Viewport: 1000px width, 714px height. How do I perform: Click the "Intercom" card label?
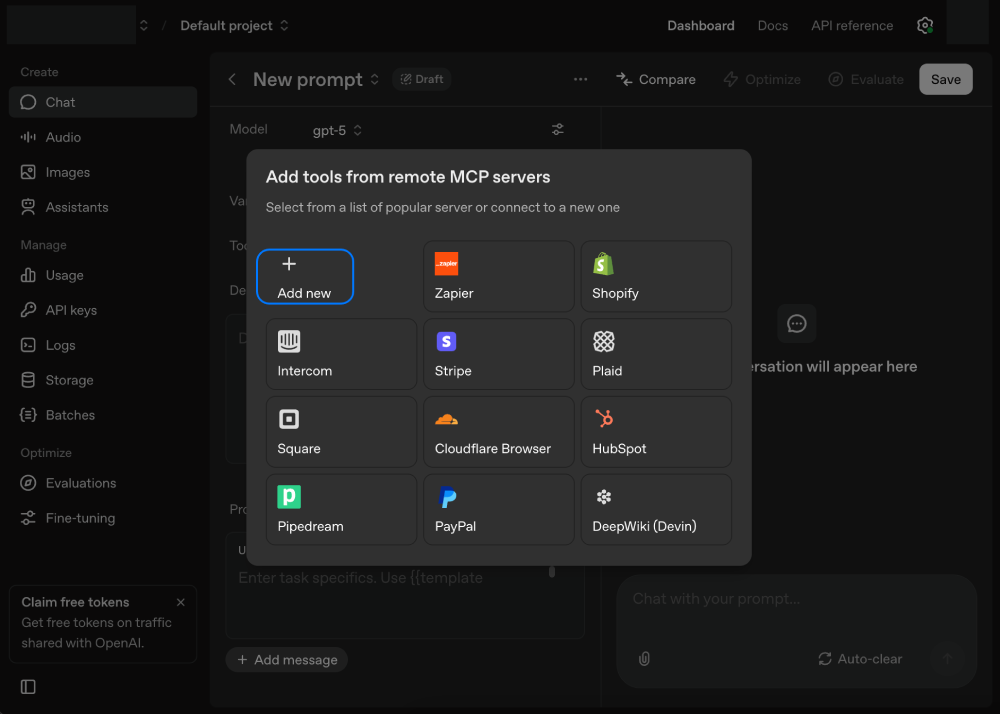pos(305,371)
